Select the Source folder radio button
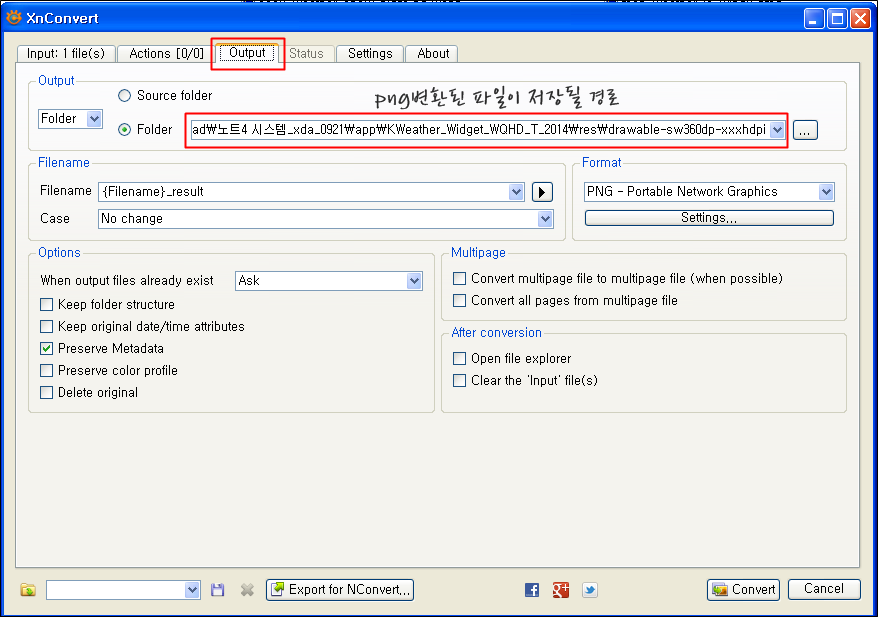The image size is (878, 617). [x=125, y=96]
